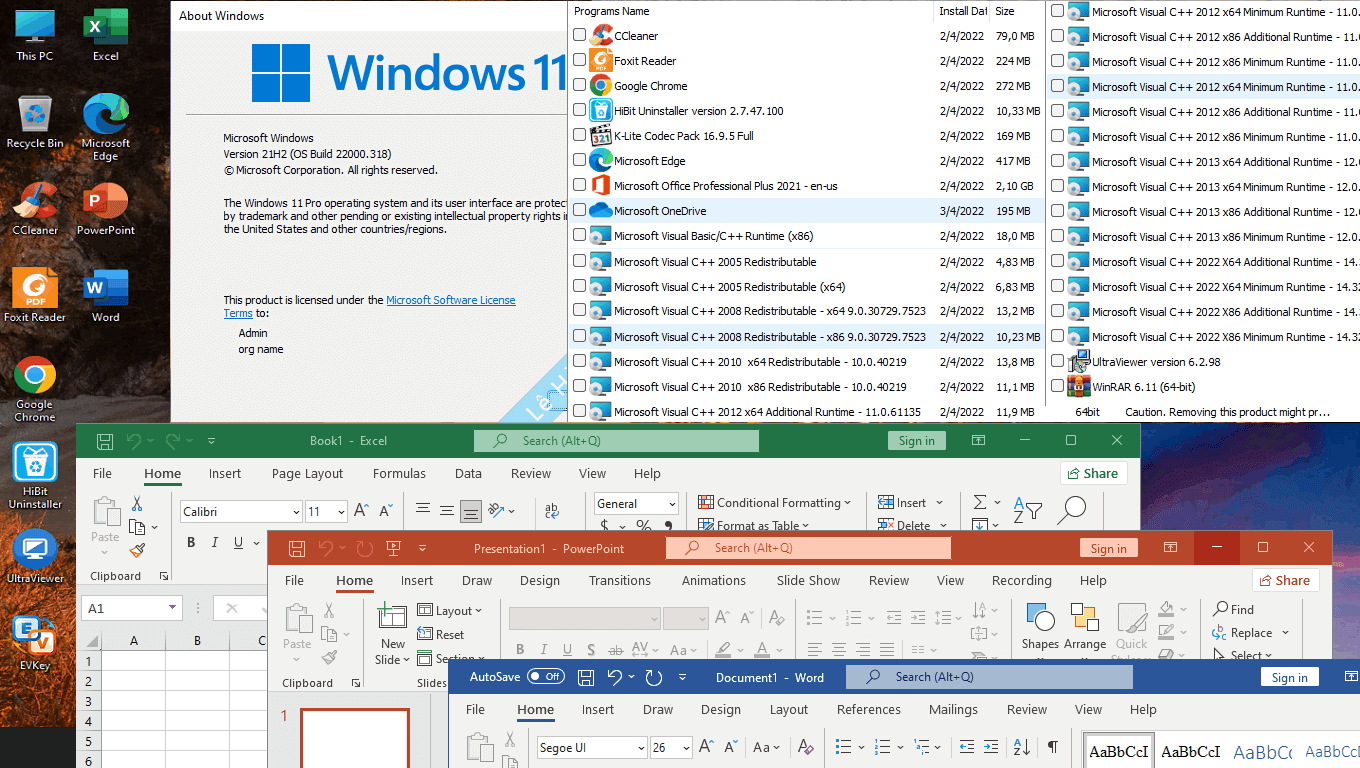Check the UltraViewer version 6.2.98 checkbox

pos(1057,361)
